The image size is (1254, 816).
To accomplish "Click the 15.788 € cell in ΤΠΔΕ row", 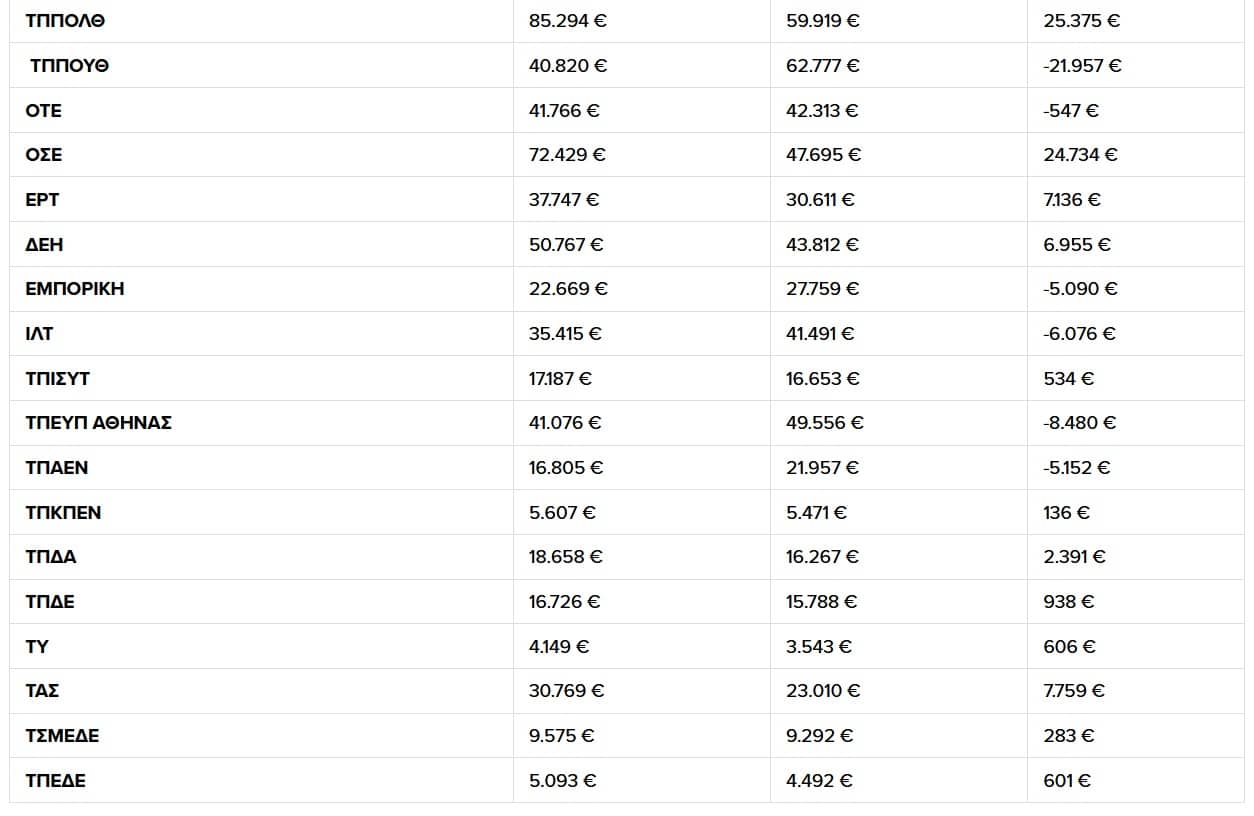I will click(x=822, y=602).
